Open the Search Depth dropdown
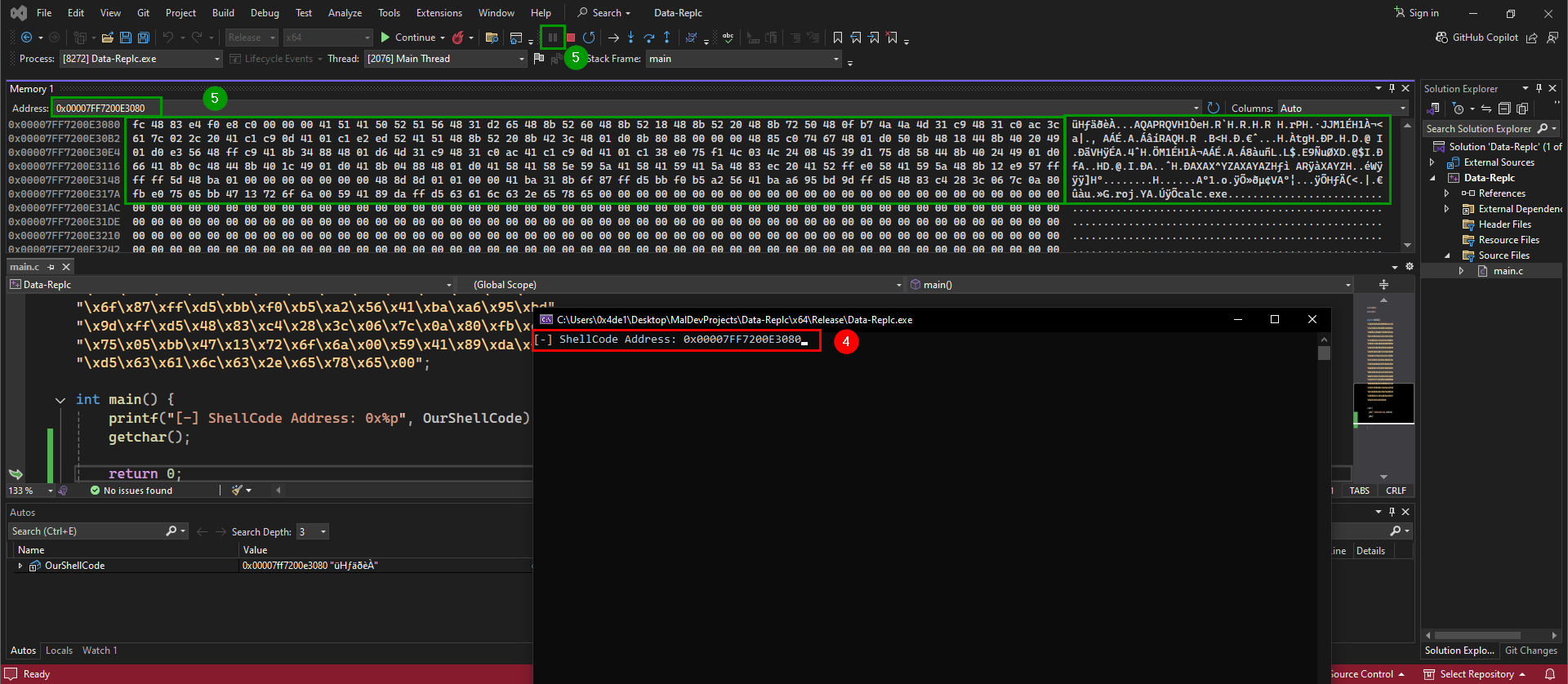This screenshot has height=684, width=1568. [313, 531]
